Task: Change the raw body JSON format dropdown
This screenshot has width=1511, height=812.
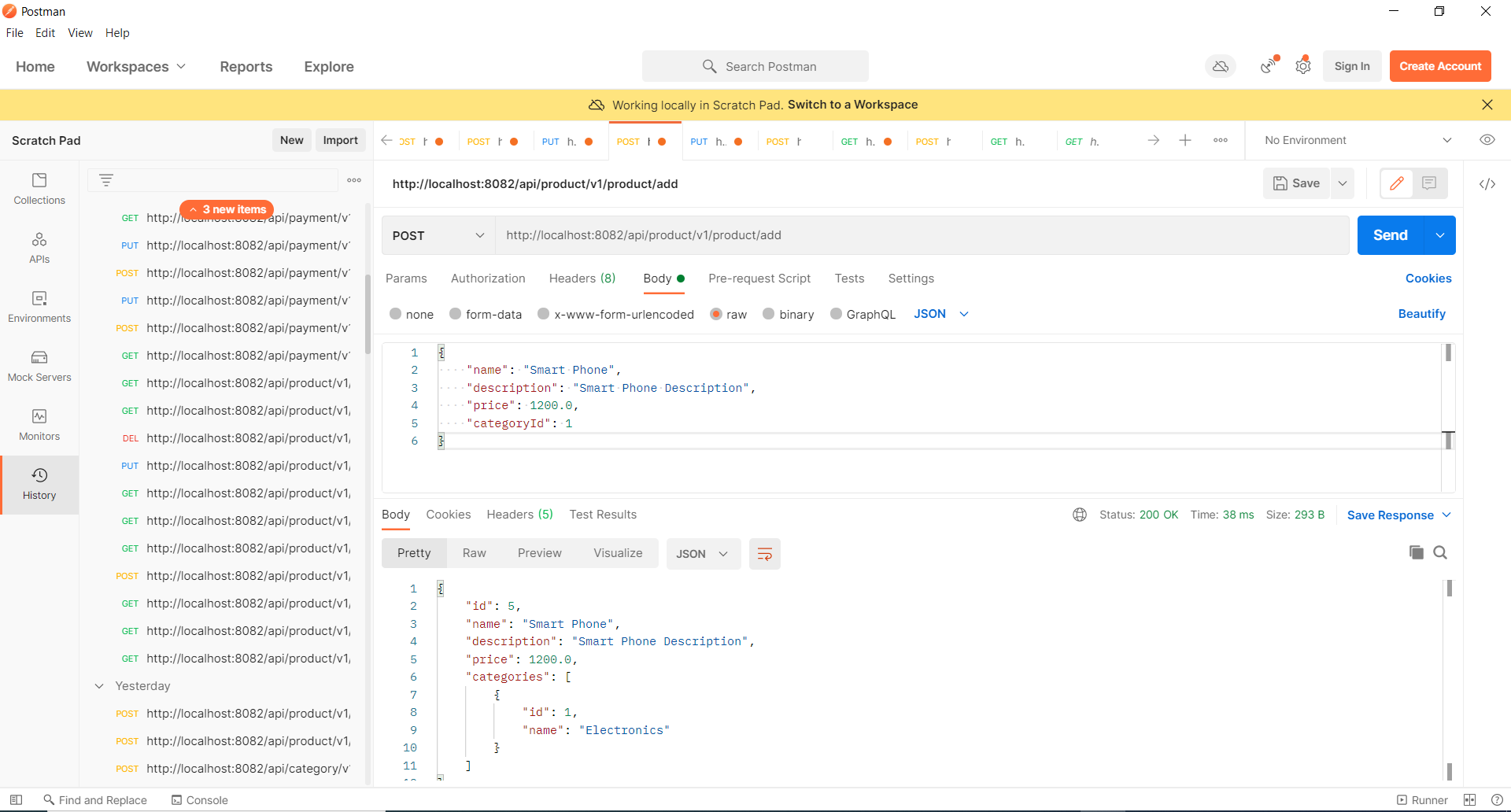Action: (941, 314)
